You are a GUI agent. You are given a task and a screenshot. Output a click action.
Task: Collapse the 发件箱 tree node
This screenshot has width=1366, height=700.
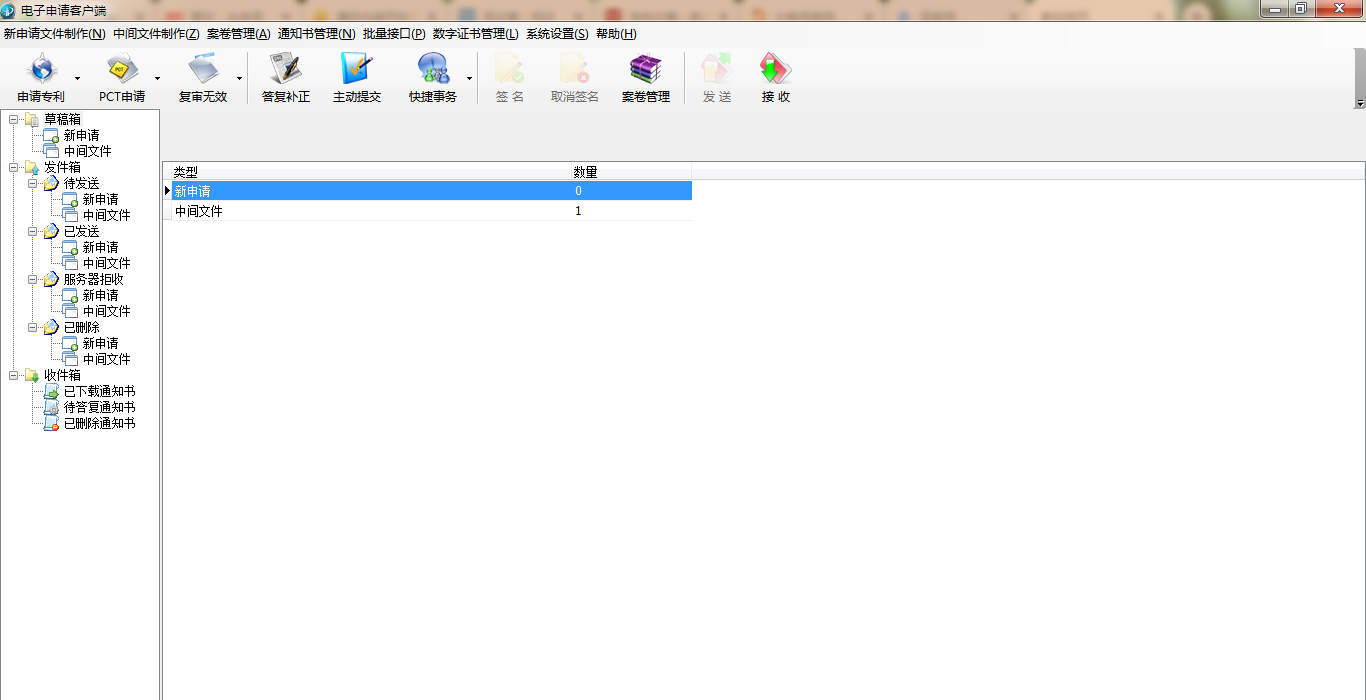click(x=14, y=168)
